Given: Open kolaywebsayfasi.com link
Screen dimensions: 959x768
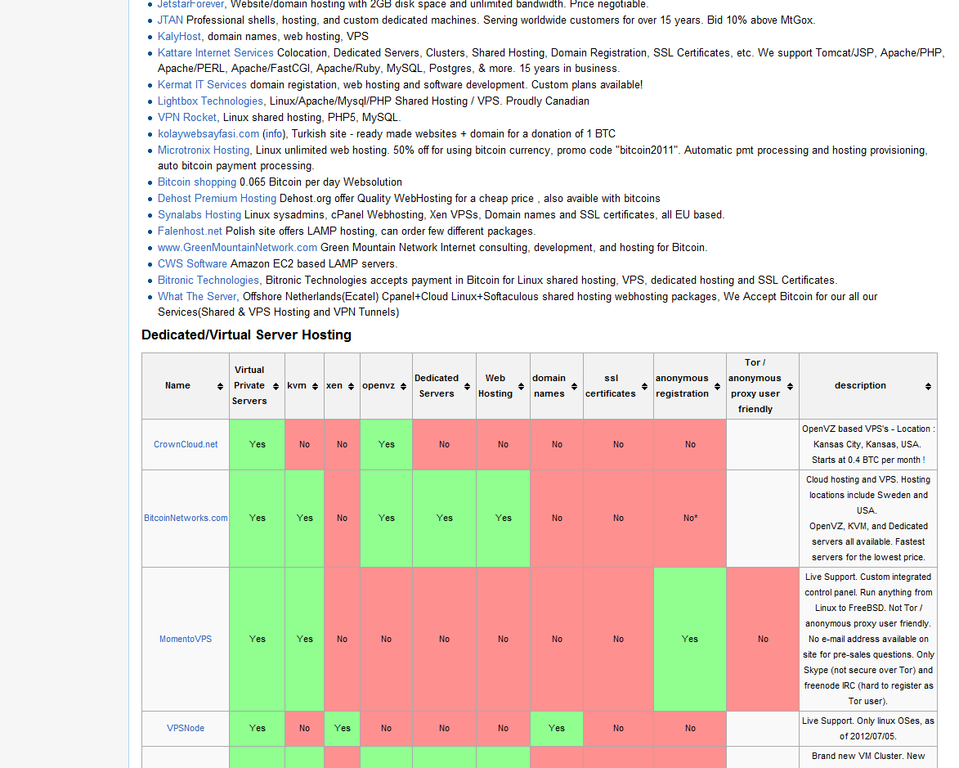Looking at the screenshot, I should tap(209, 134).
